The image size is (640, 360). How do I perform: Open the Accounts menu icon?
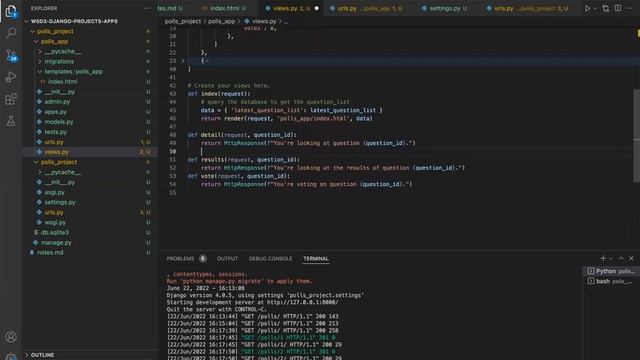11,337
